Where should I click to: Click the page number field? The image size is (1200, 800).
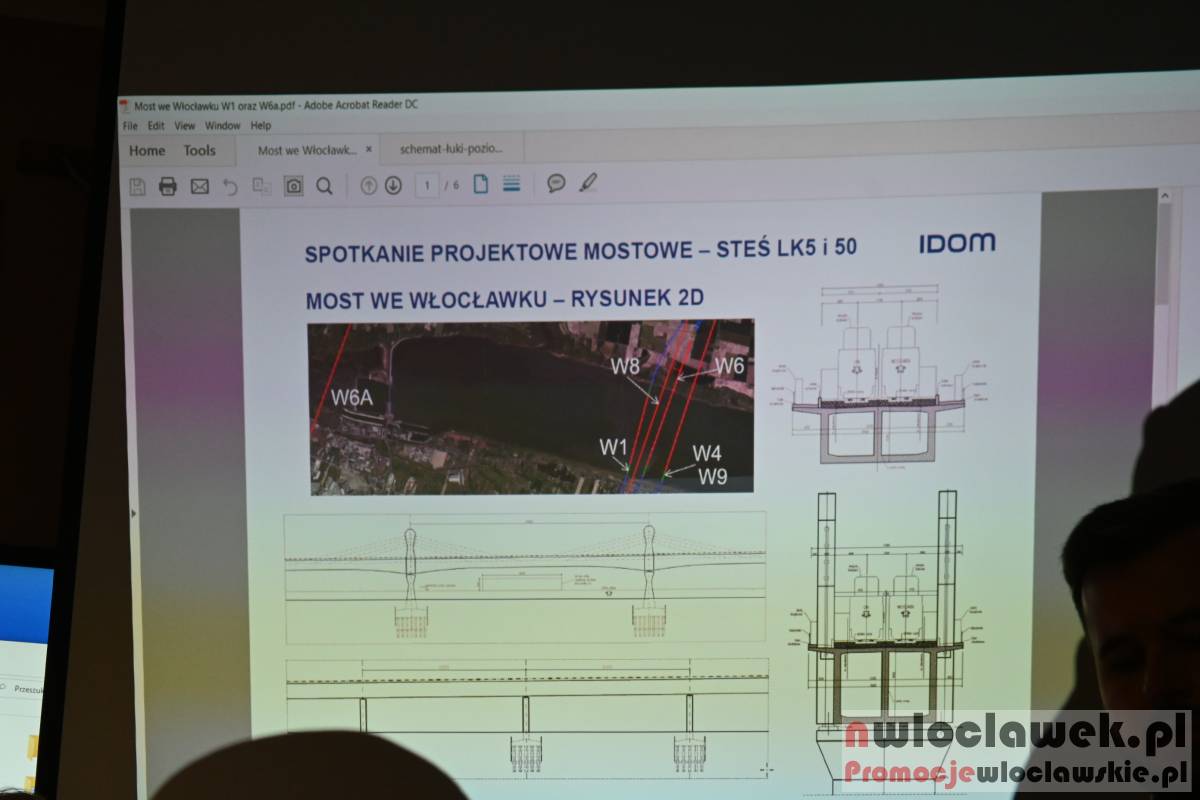[x=427, y=185]
